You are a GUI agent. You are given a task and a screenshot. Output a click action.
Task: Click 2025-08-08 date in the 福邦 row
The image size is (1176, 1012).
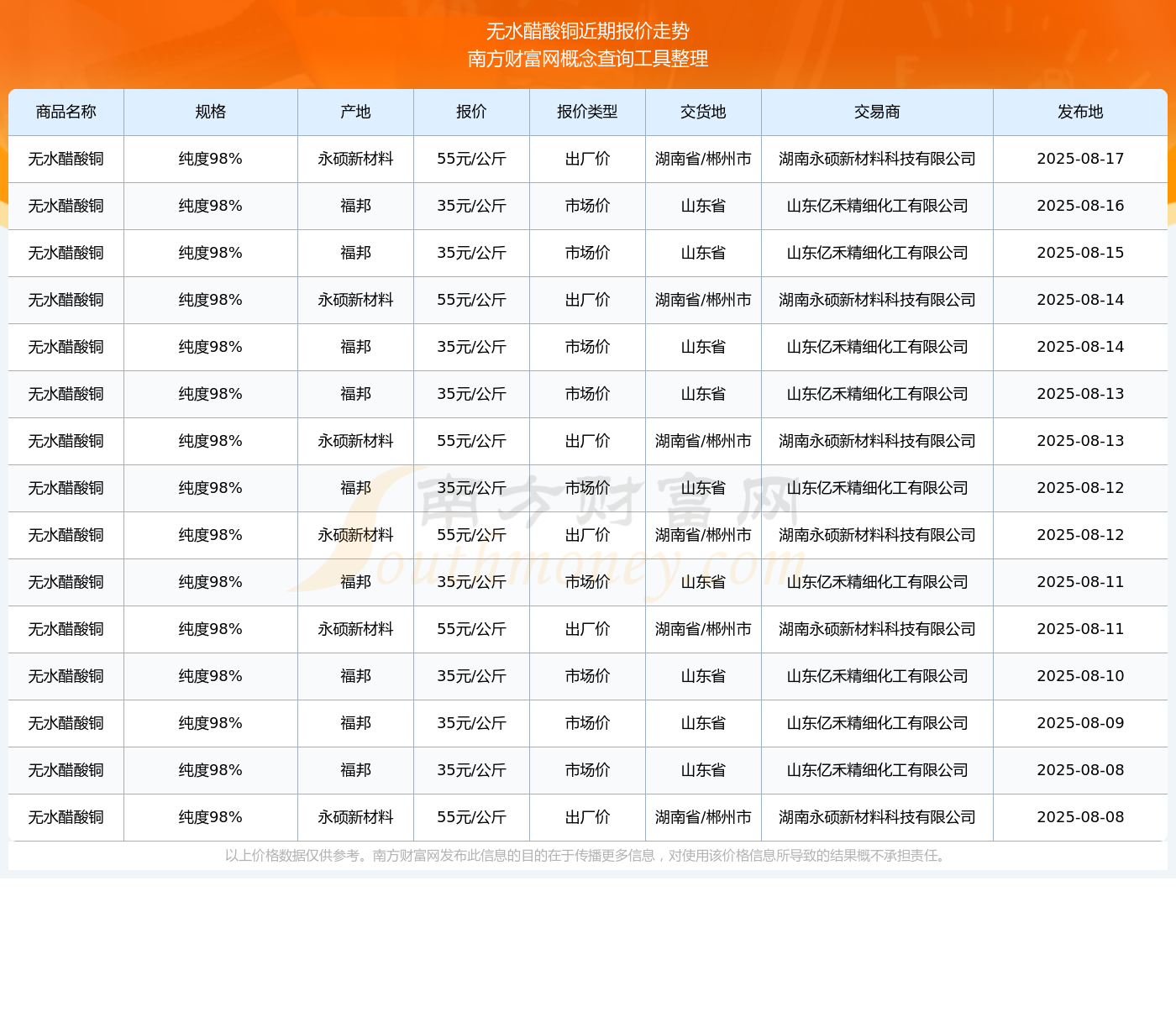[1080, 770]
